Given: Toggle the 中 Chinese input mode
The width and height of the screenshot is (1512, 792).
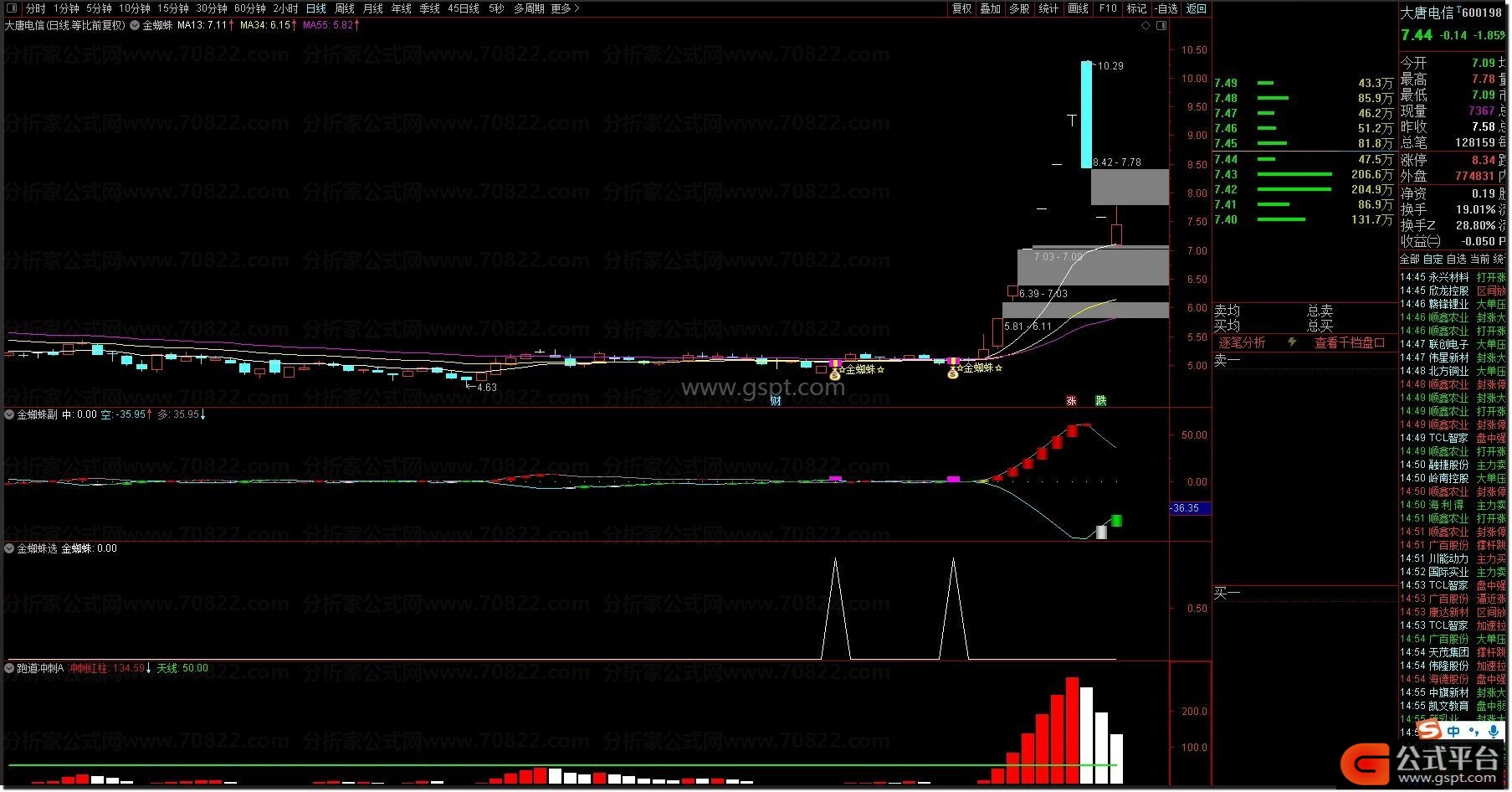Looking at the screenshot, I should click(x=1454, y=732).
